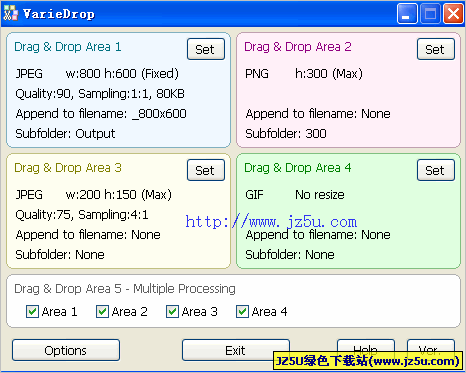Click 'h:300 (Max)' text in Area 2
The width and height of the screenshot is (466, 373).
329,74
